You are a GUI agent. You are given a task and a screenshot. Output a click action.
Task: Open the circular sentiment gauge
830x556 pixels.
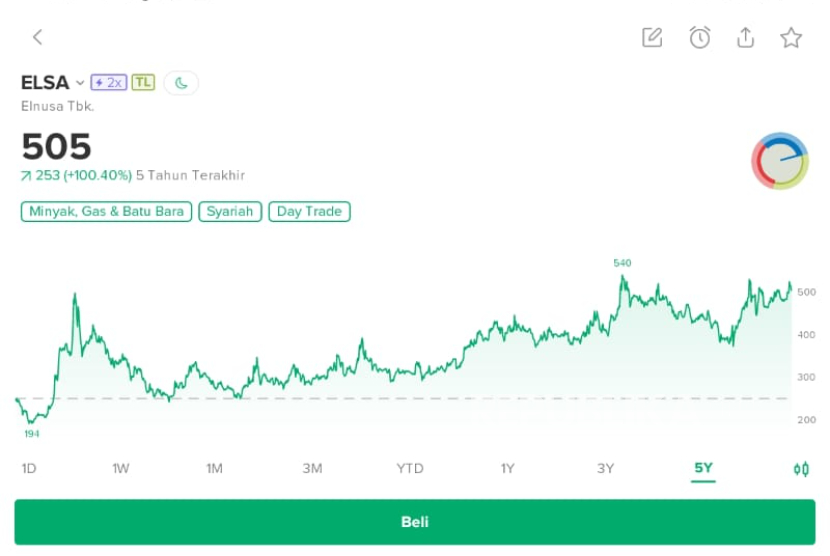click(x=780, y=160)
